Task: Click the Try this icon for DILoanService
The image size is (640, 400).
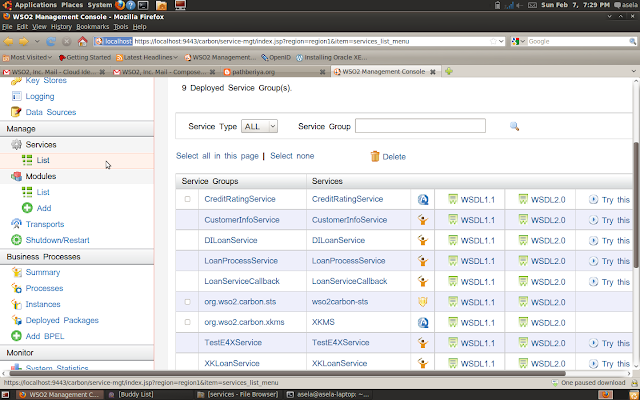Action: point(593,240)
